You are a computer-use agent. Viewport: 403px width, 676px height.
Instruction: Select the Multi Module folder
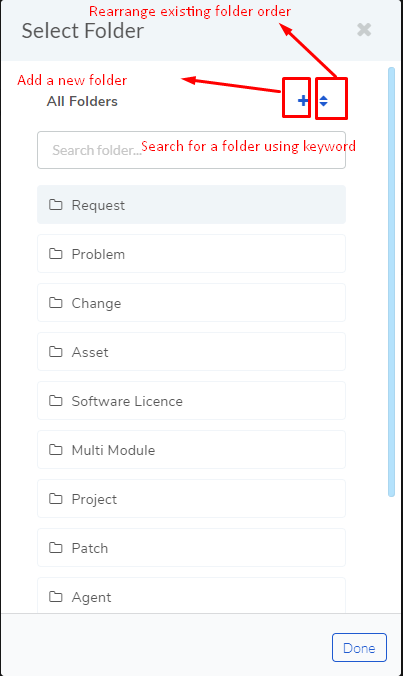pos(191,450)
